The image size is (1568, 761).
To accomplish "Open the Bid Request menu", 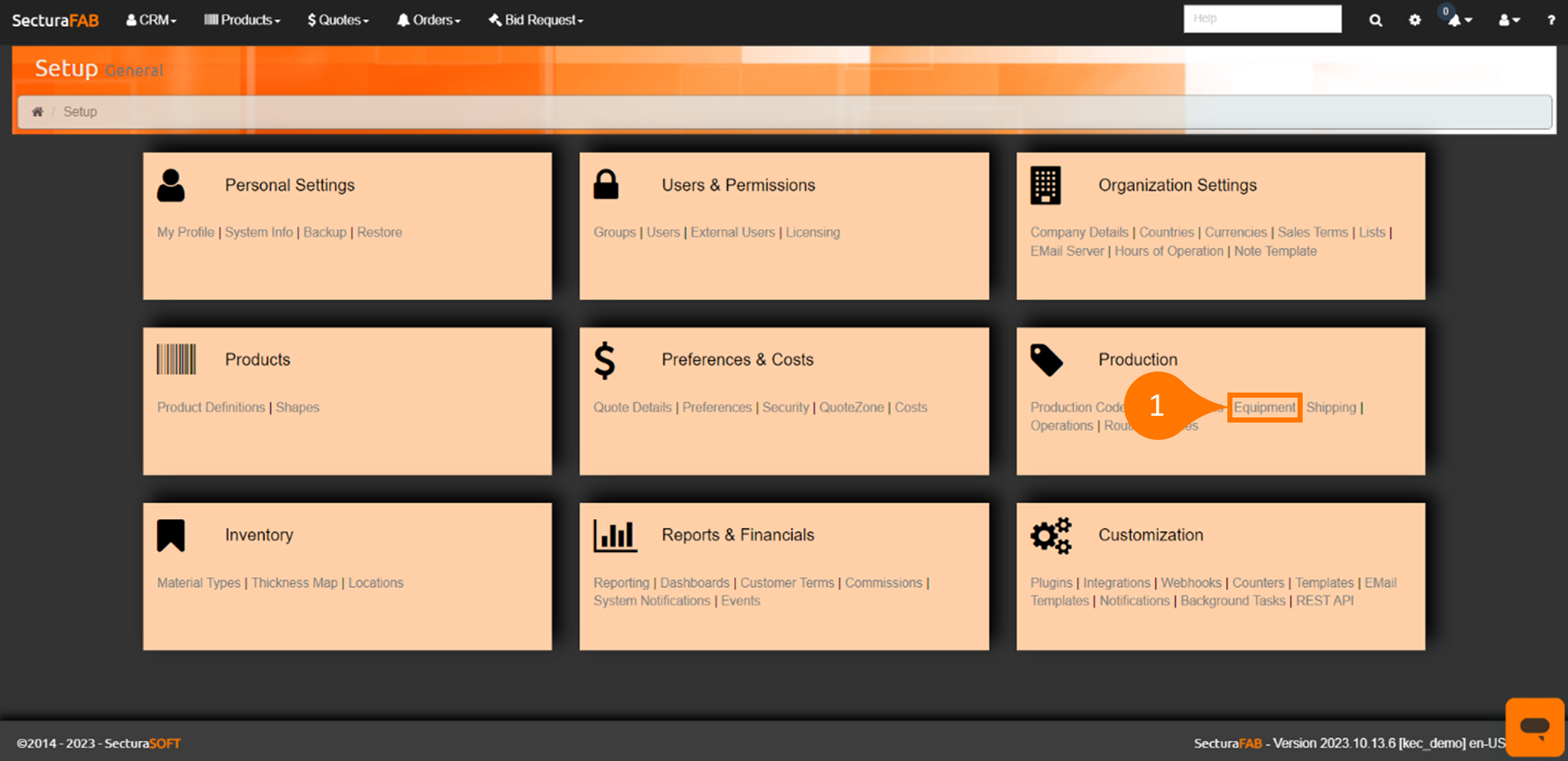I will [536, 20].
